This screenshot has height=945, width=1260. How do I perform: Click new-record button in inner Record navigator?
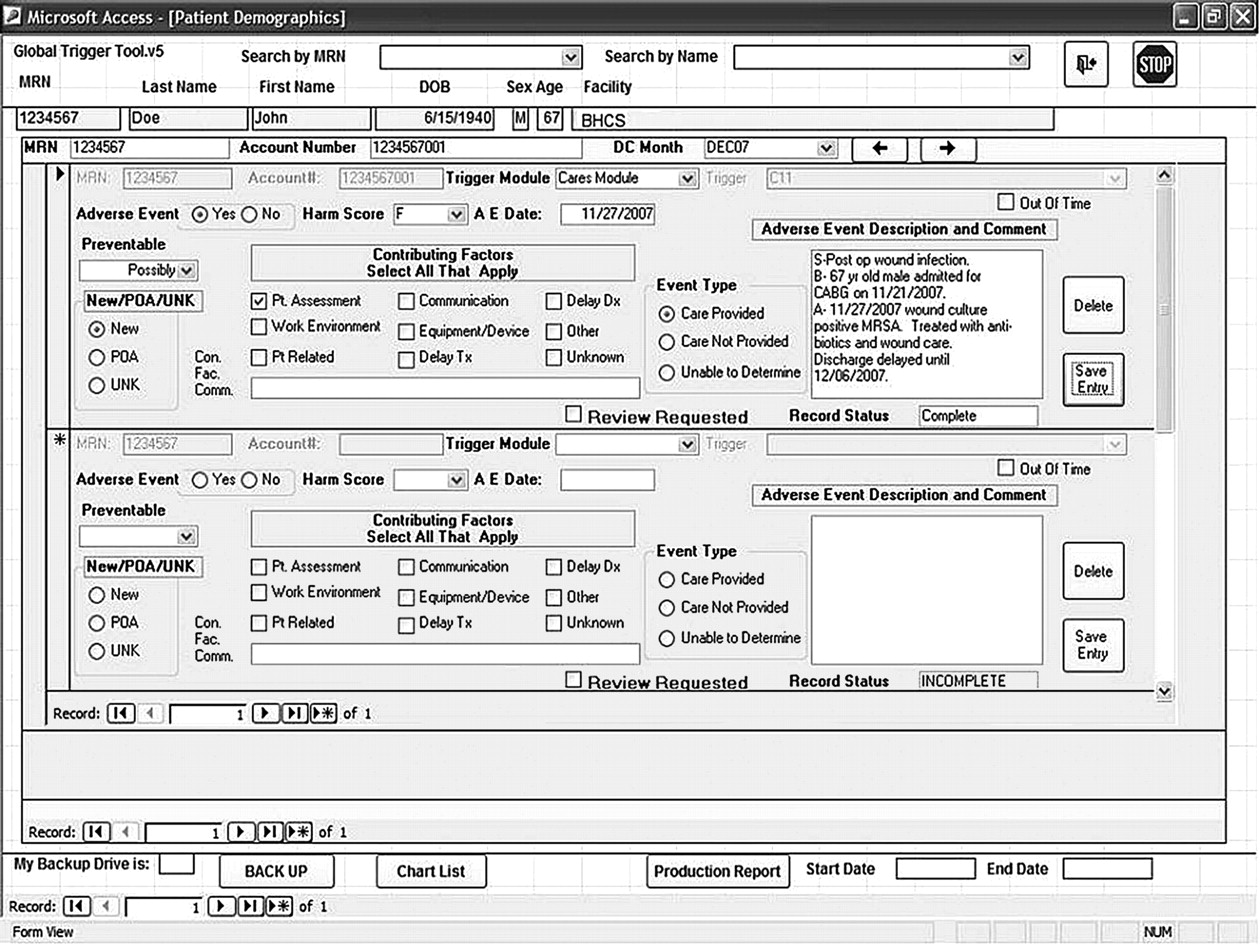(324, 713)
